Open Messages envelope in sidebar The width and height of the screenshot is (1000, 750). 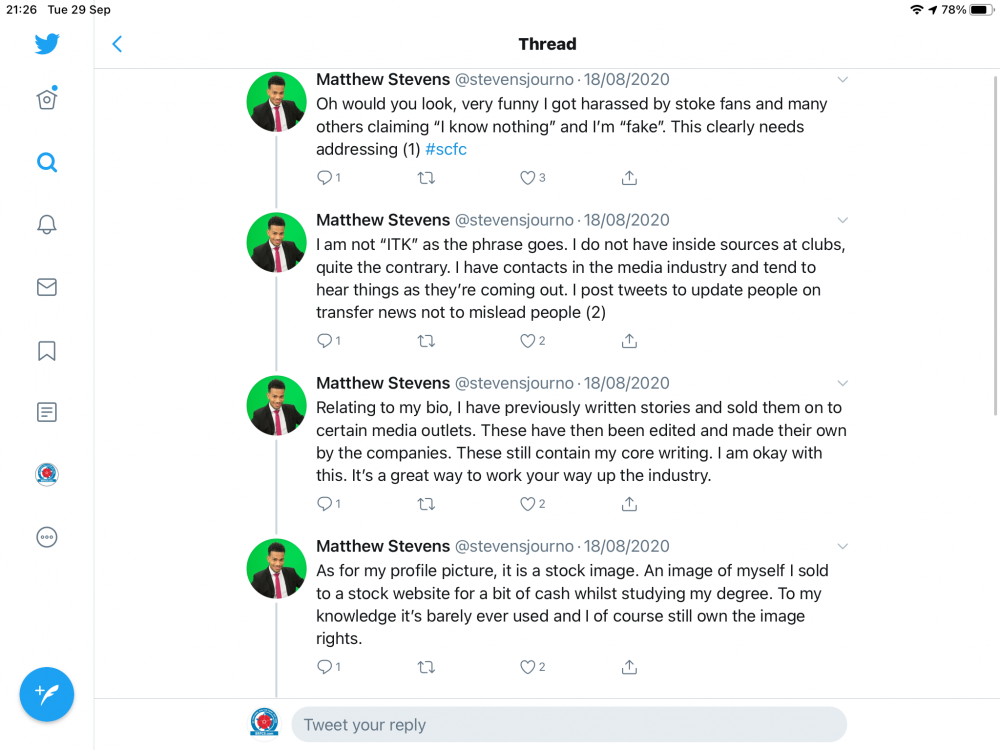coord(47,287)
